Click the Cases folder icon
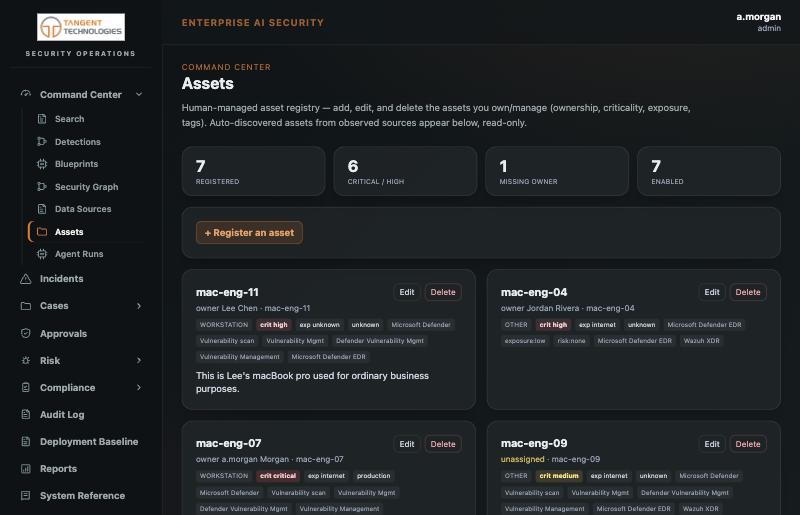The height and width of the screenshot is (515, 800). click(26, 306)
